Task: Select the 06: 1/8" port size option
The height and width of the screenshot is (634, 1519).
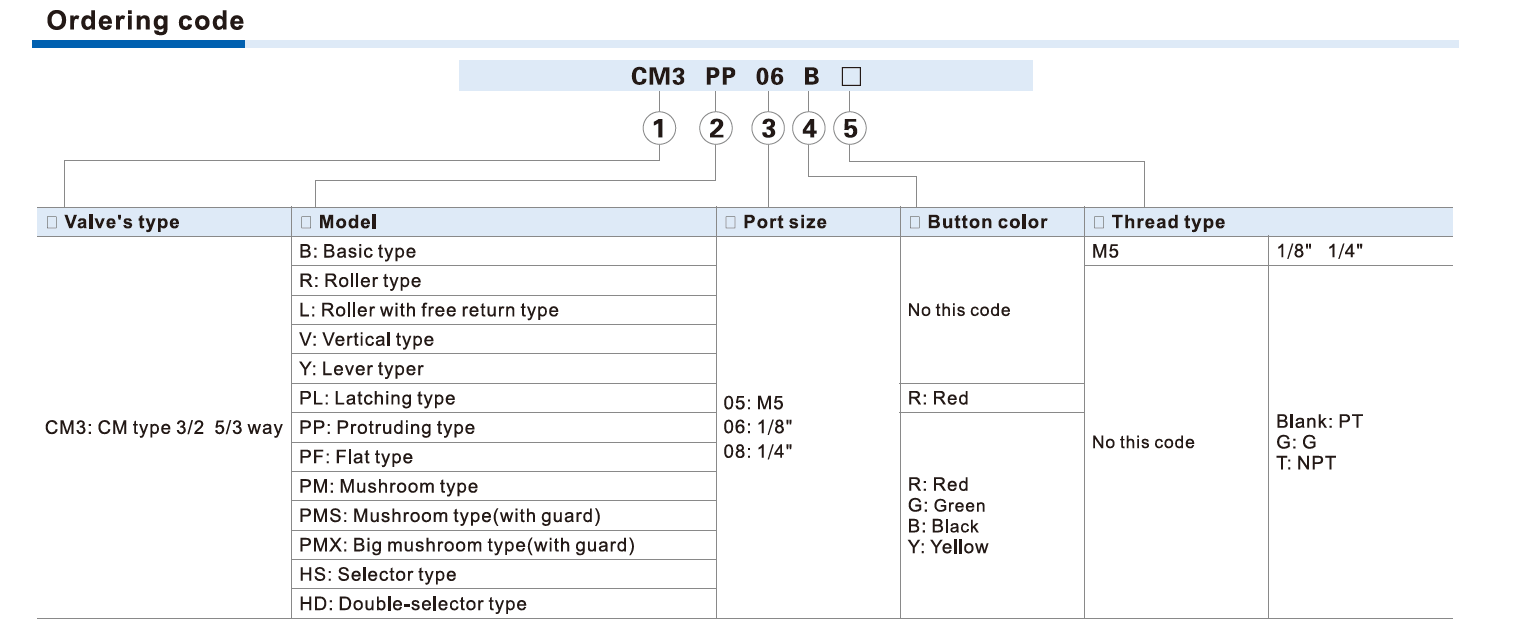Action: click(x=759, y=427)
